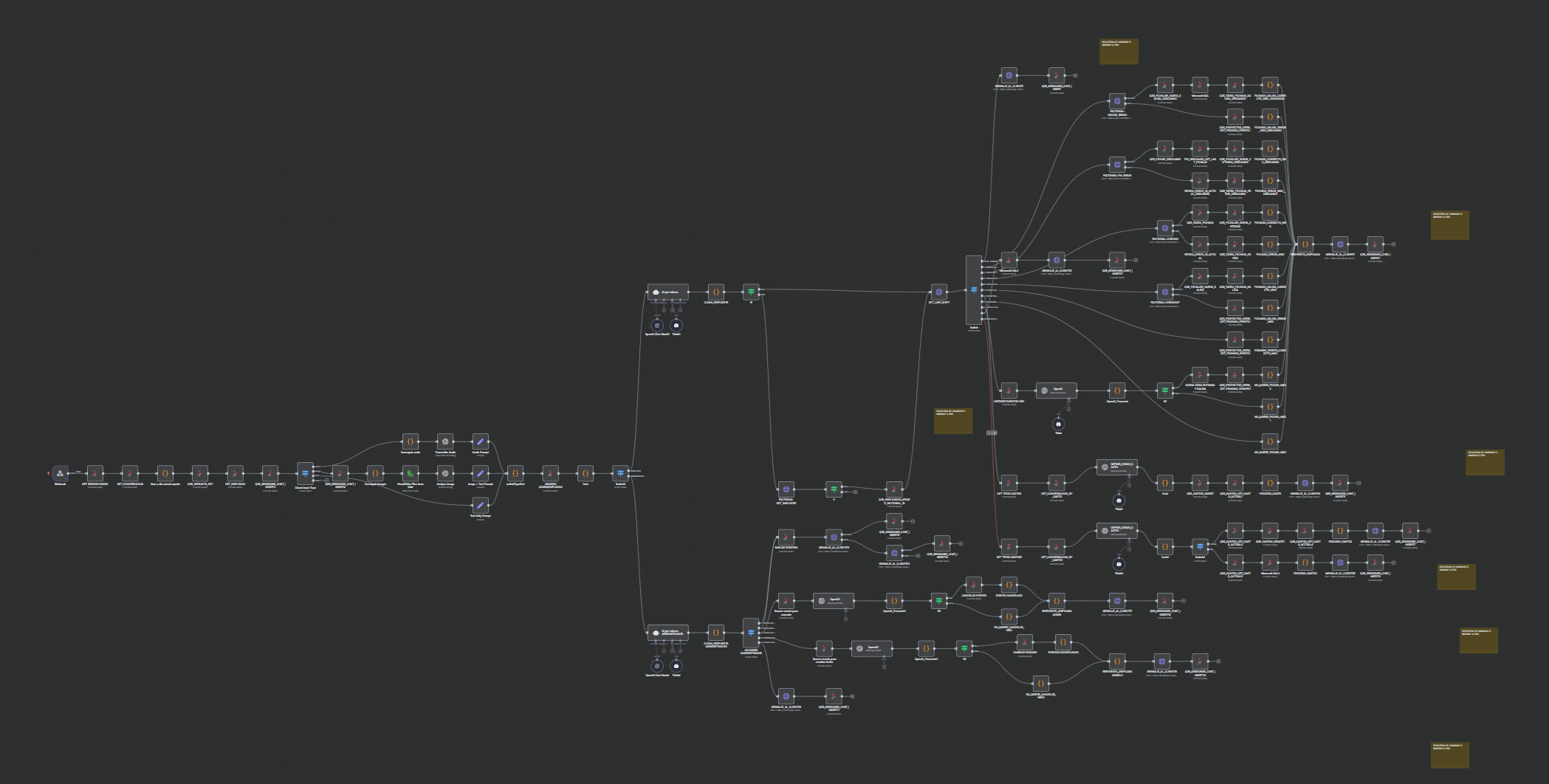Select the FACTORIAL-FIN_BREAK HTTP node
1549x784 pixels.
[x=1117, y=165]
